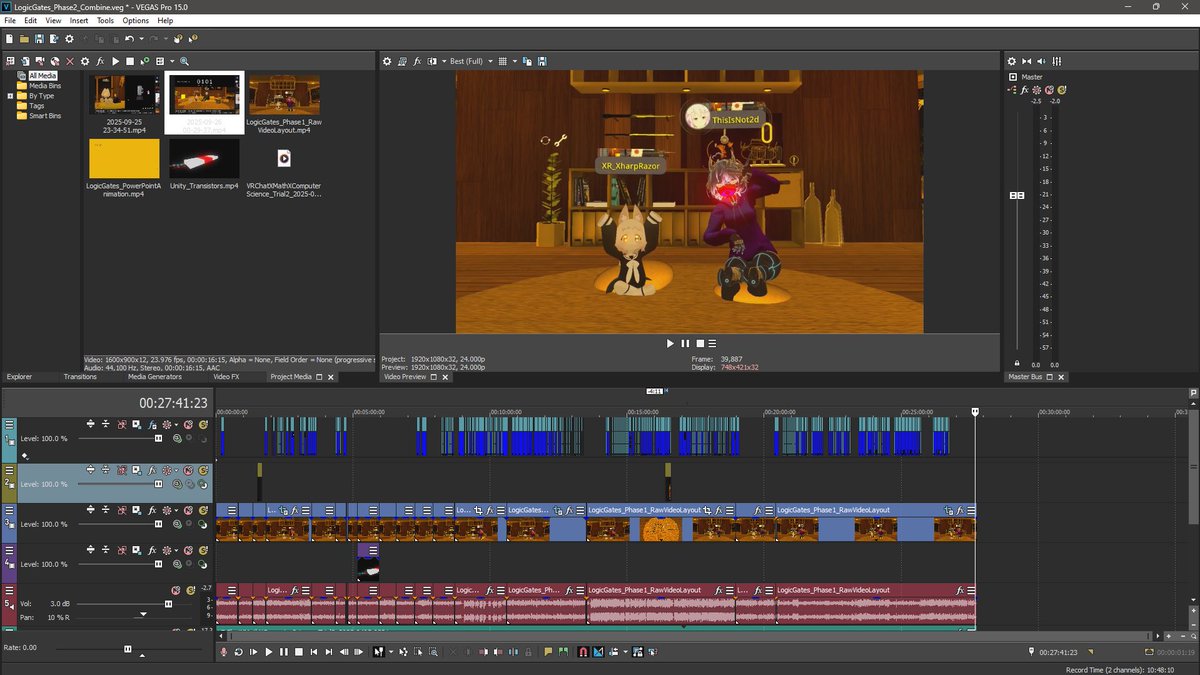Pause playback in timeline transport bar
This screenshot has width=1200, height=675.
tap(284, 652)
